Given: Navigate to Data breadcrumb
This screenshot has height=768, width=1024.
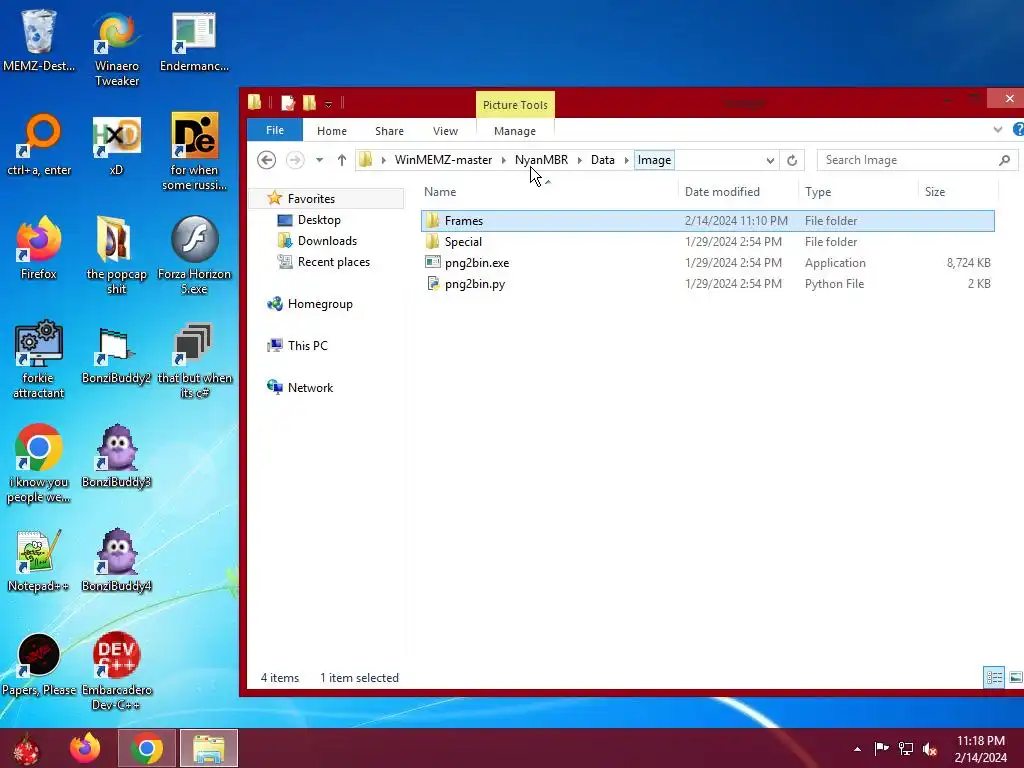Looking at the screenshot, I should (x=603, y=160).
